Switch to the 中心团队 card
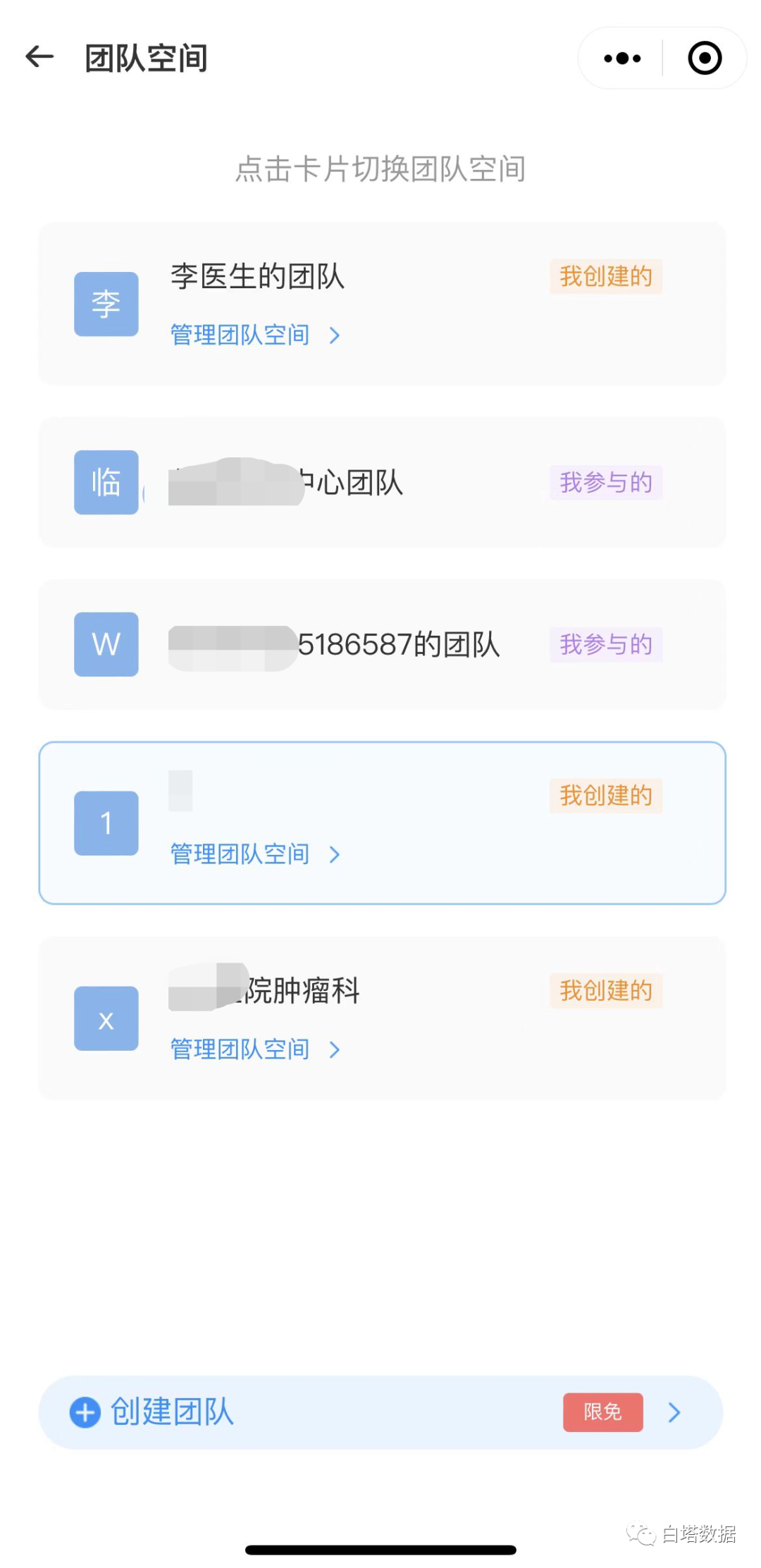The image size is (761, 1568). click(382, 482)
